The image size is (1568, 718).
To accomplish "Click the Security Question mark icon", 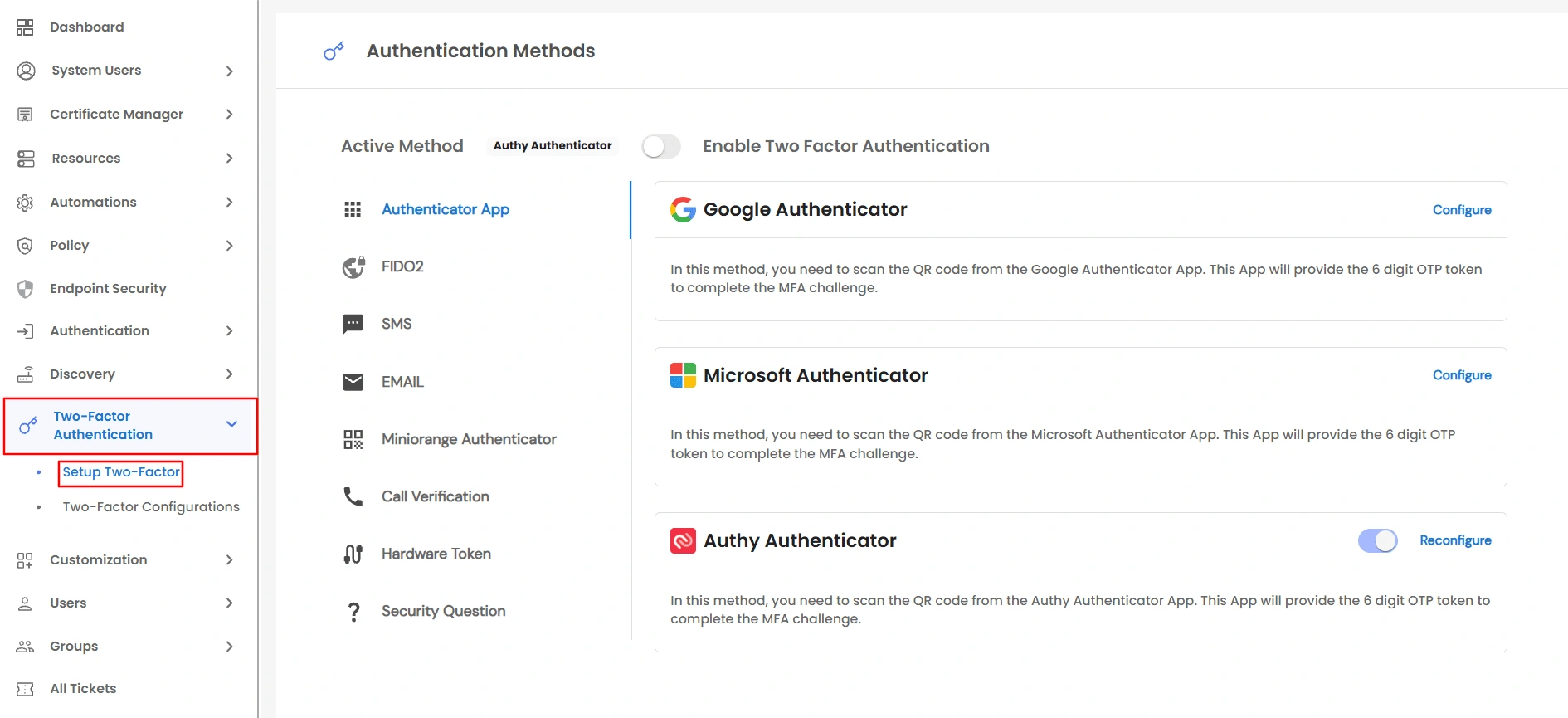I will (x=353, y=612).
